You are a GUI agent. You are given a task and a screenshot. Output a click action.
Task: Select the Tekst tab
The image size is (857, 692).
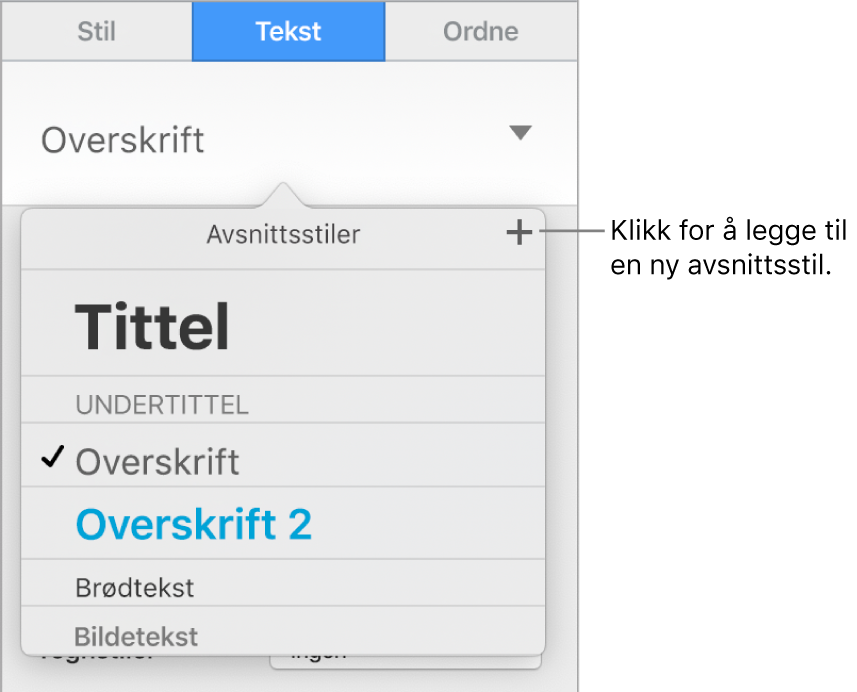click(288, 31)
